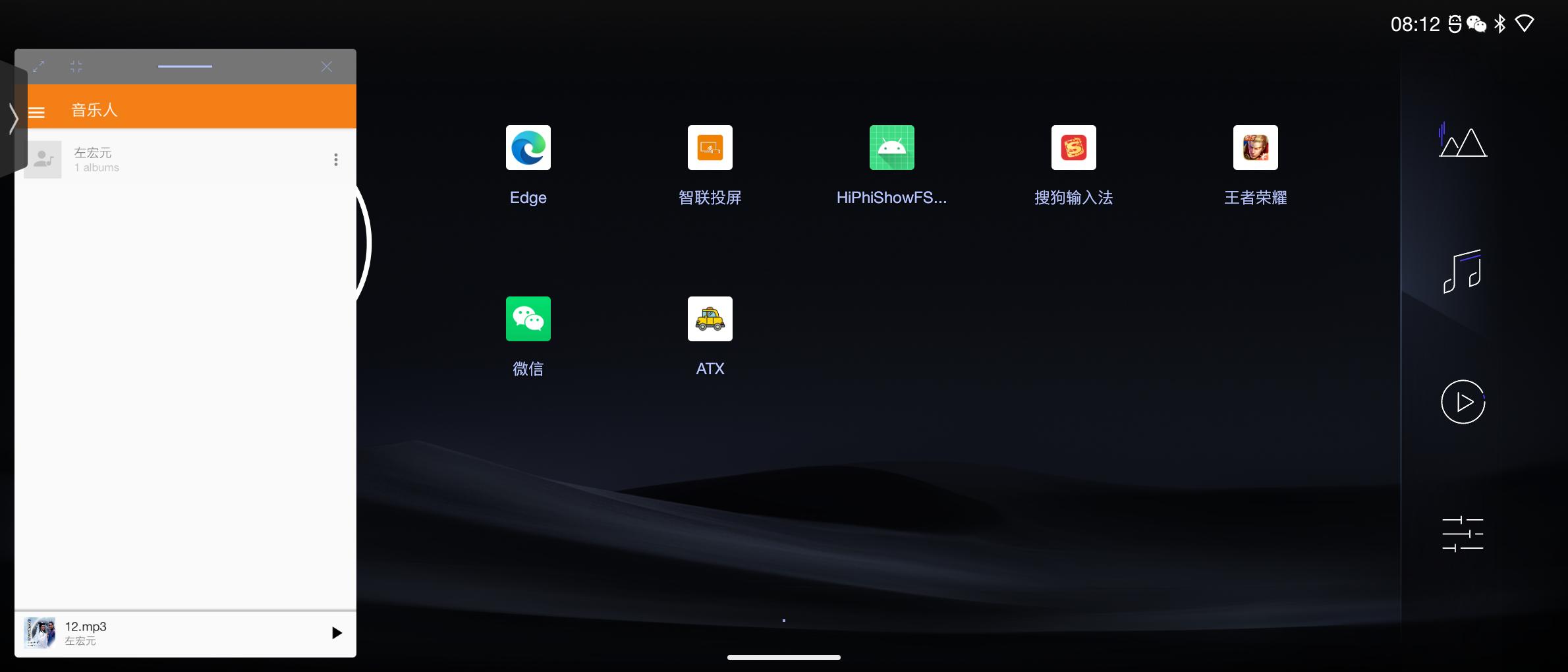Click the Sogou status bar icon

coord(1455,24)
